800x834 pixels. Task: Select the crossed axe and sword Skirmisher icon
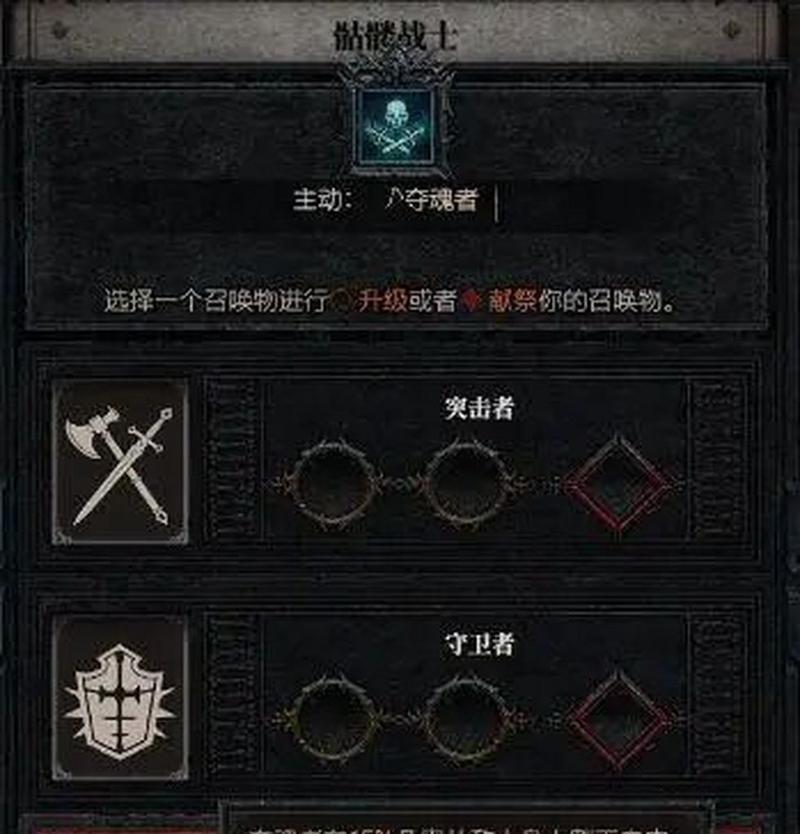point(120,462)
